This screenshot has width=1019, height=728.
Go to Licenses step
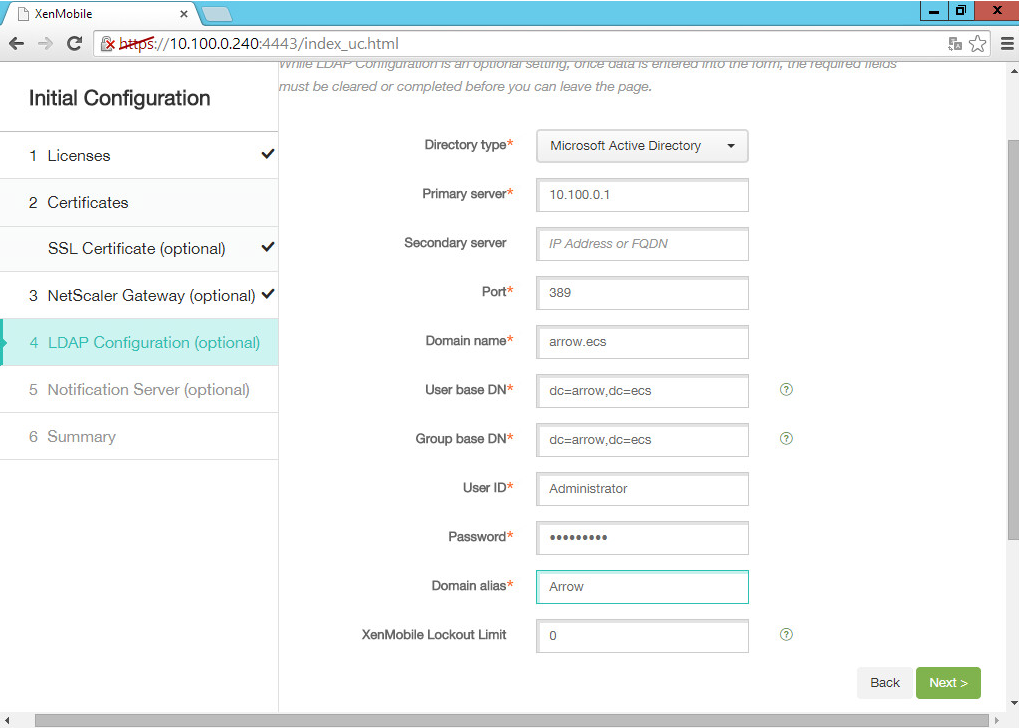pos(138,155)
